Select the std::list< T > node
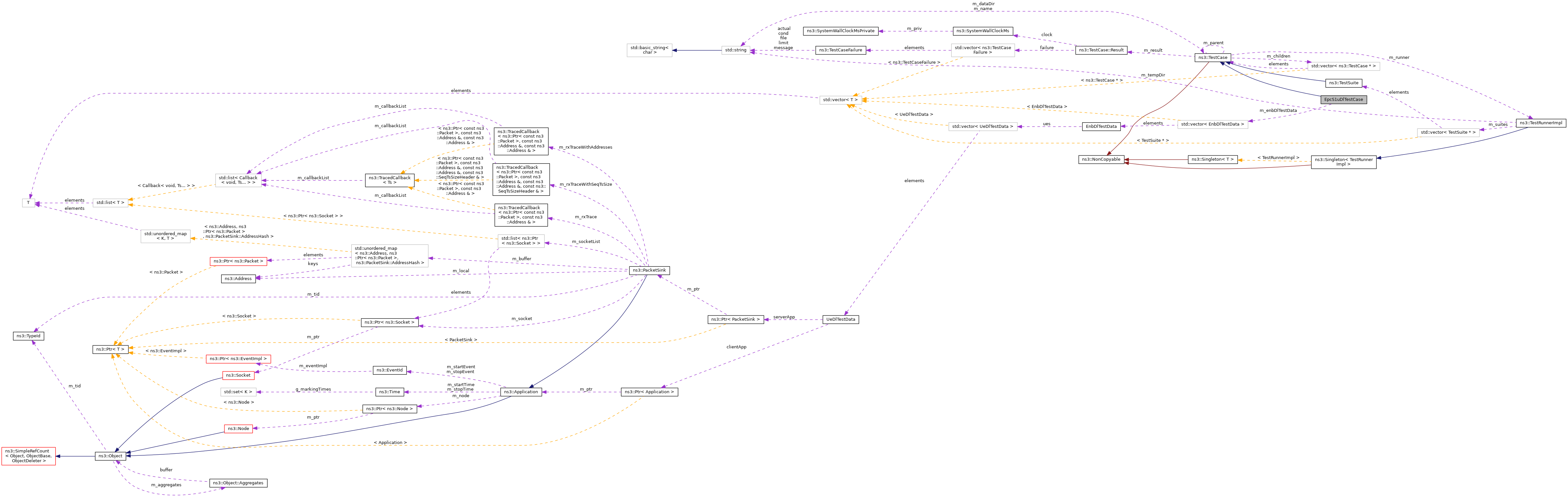The image size is (1568, 497). [110, 203]
